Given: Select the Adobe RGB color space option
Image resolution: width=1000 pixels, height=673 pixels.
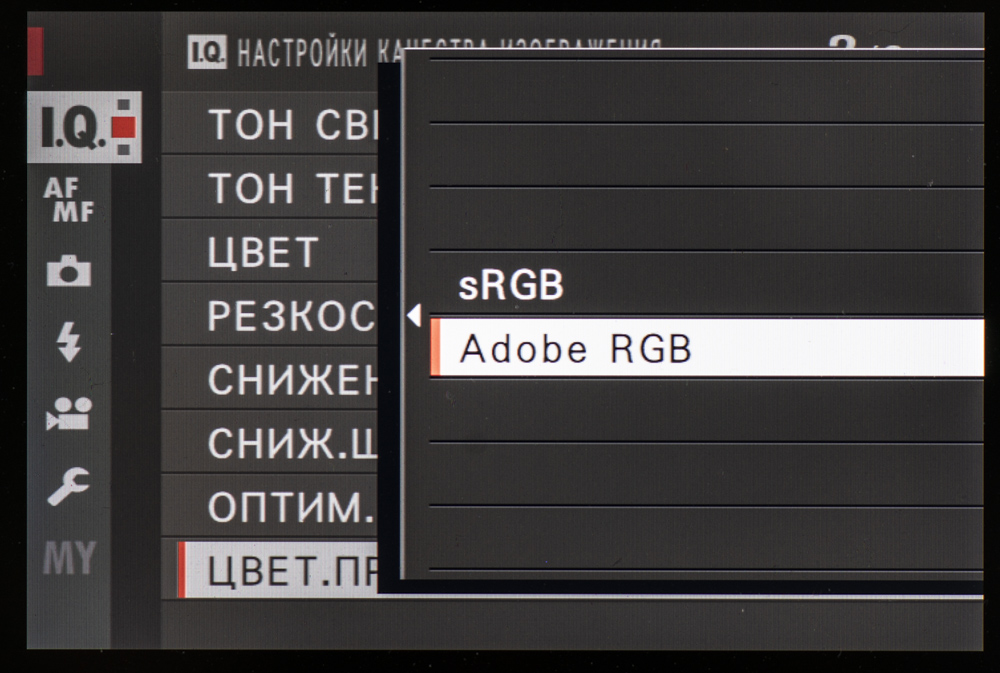Looking at the screenshot, I should (707, 348).
